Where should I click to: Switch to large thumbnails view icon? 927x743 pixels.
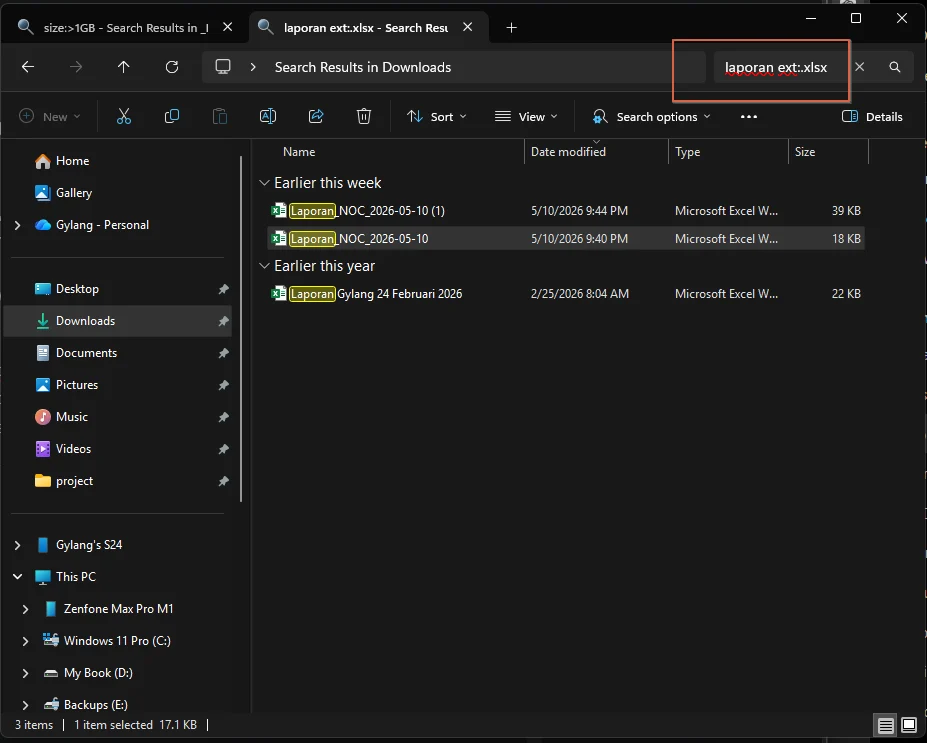[909, 725]
